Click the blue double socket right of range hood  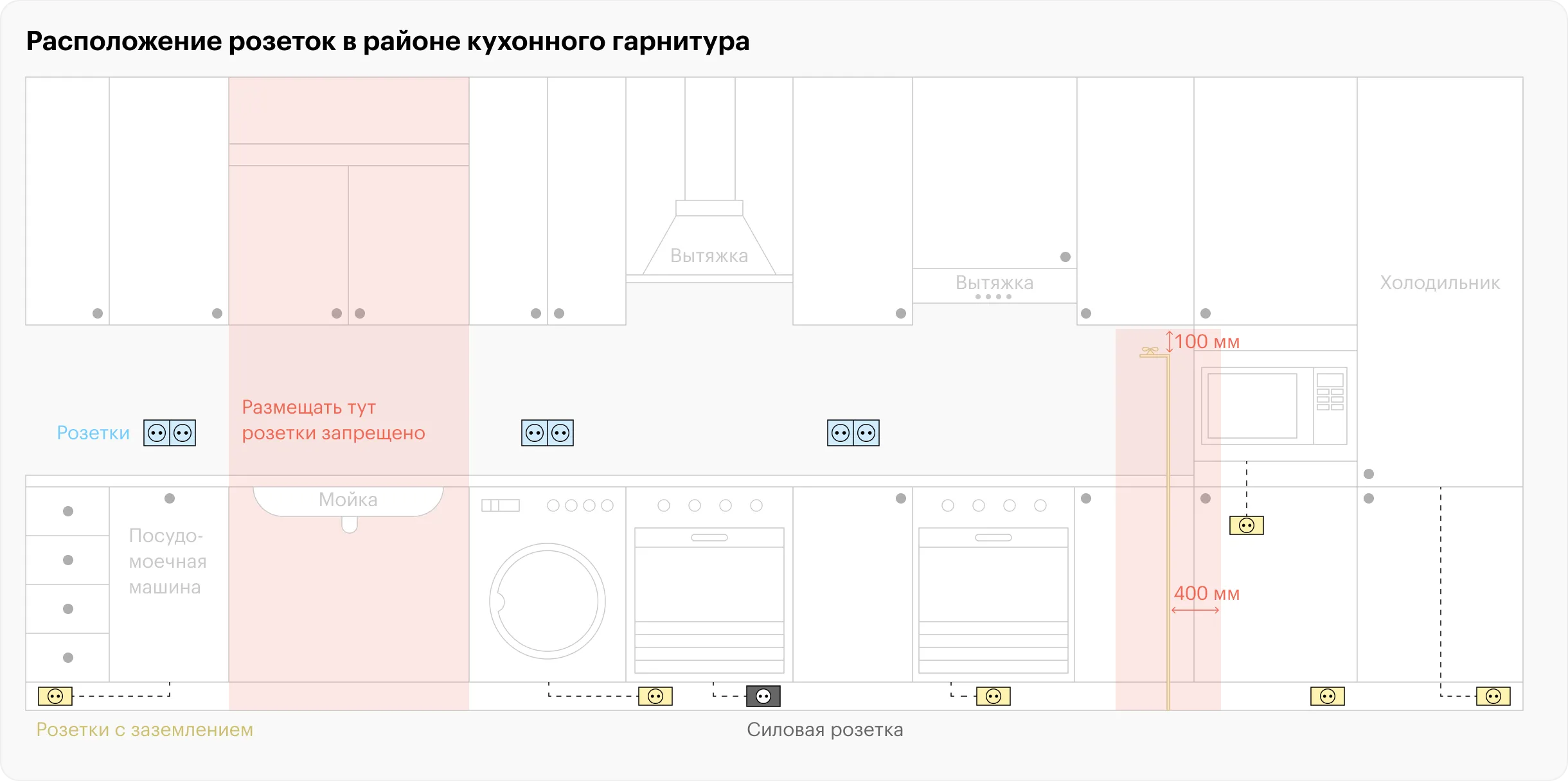click(x=853, y=433)
